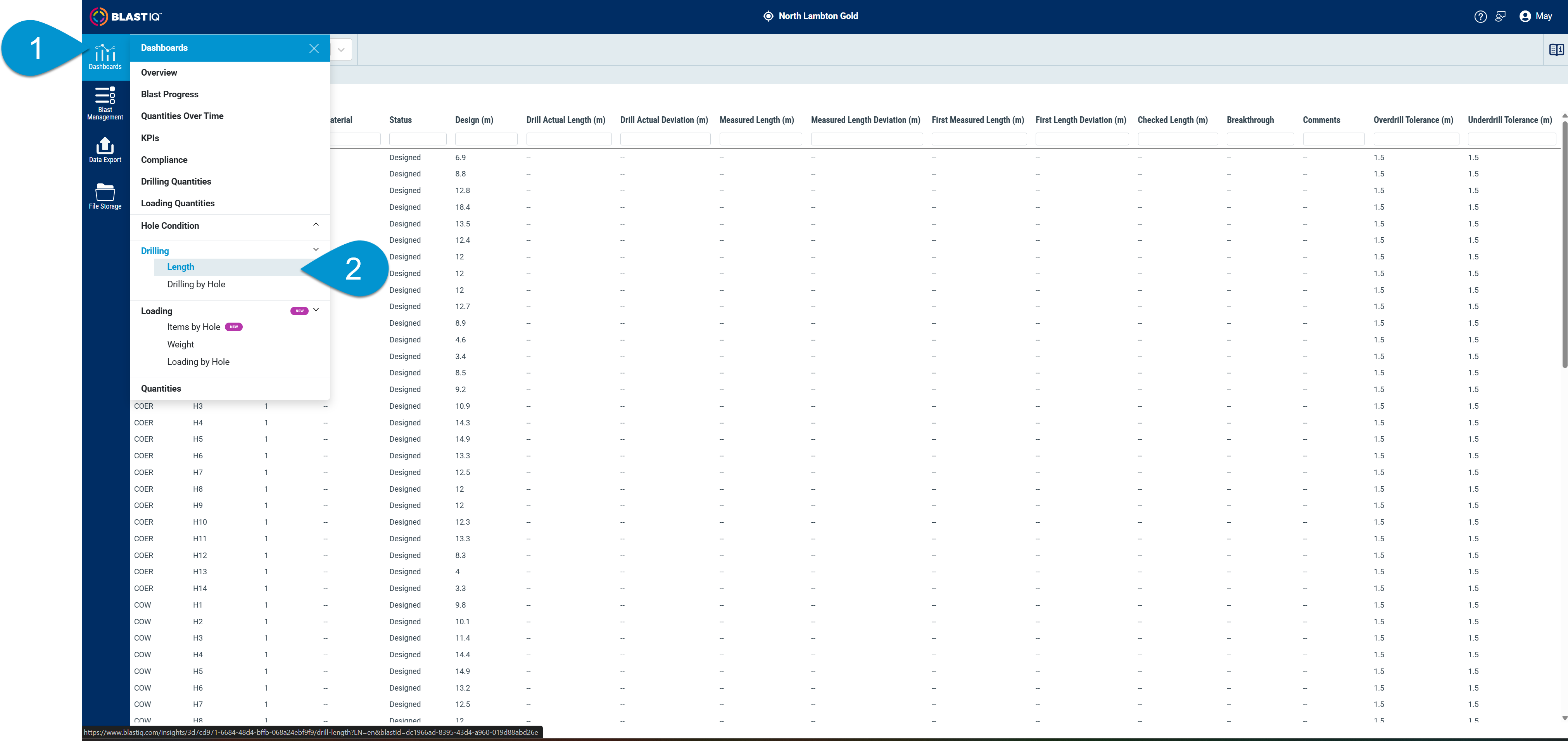The height and width of the screenshot is (741, 1568).
Task: Open the Data Export sidebar icon
Action: [105, 150]
